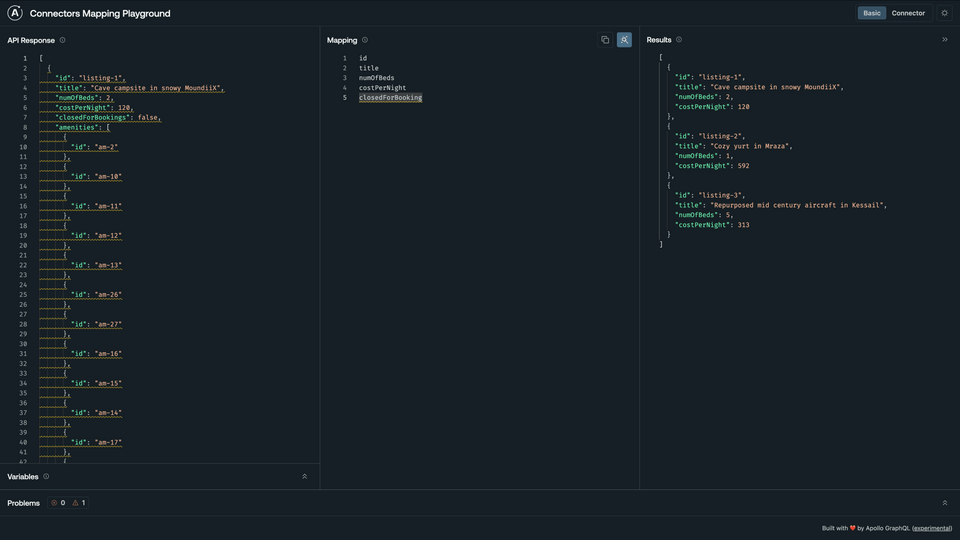960x540 pixels.
Task: Click the info icon beside API Response
Action: coord(62,40)
